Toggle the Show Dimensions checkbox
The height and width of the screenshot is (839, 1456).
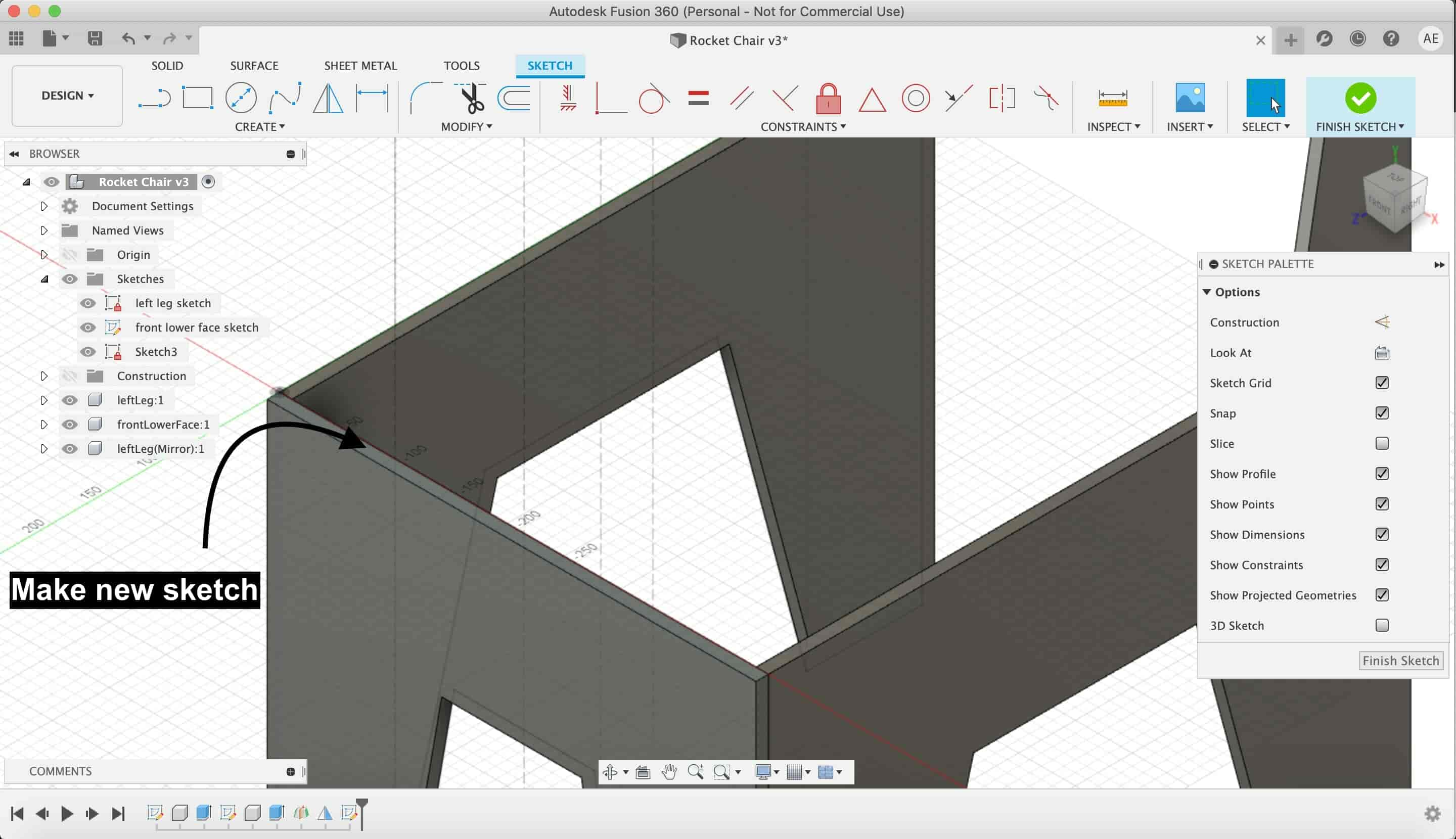1382,534
